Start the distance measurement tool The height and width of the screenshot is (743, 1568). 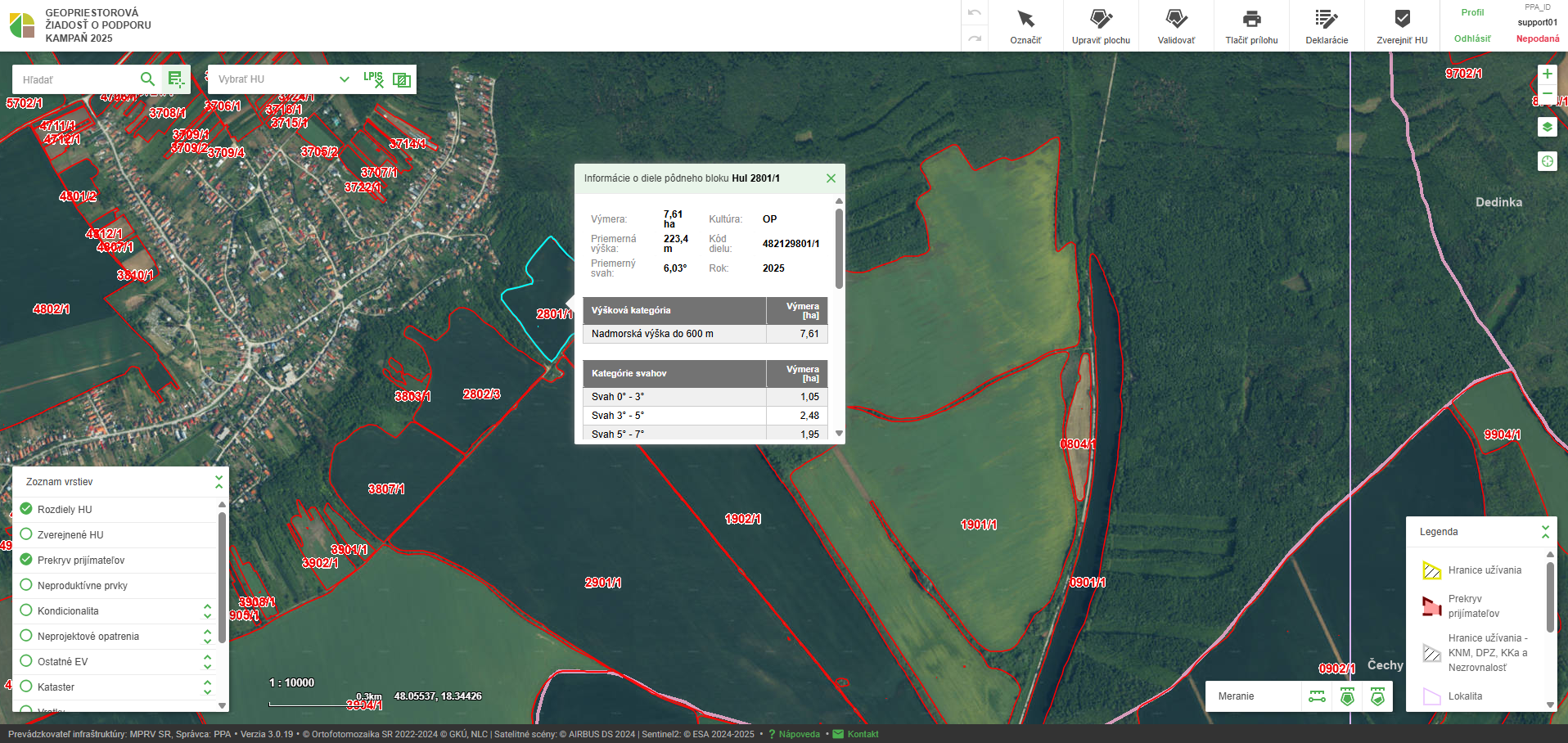tap(1317, 696)
